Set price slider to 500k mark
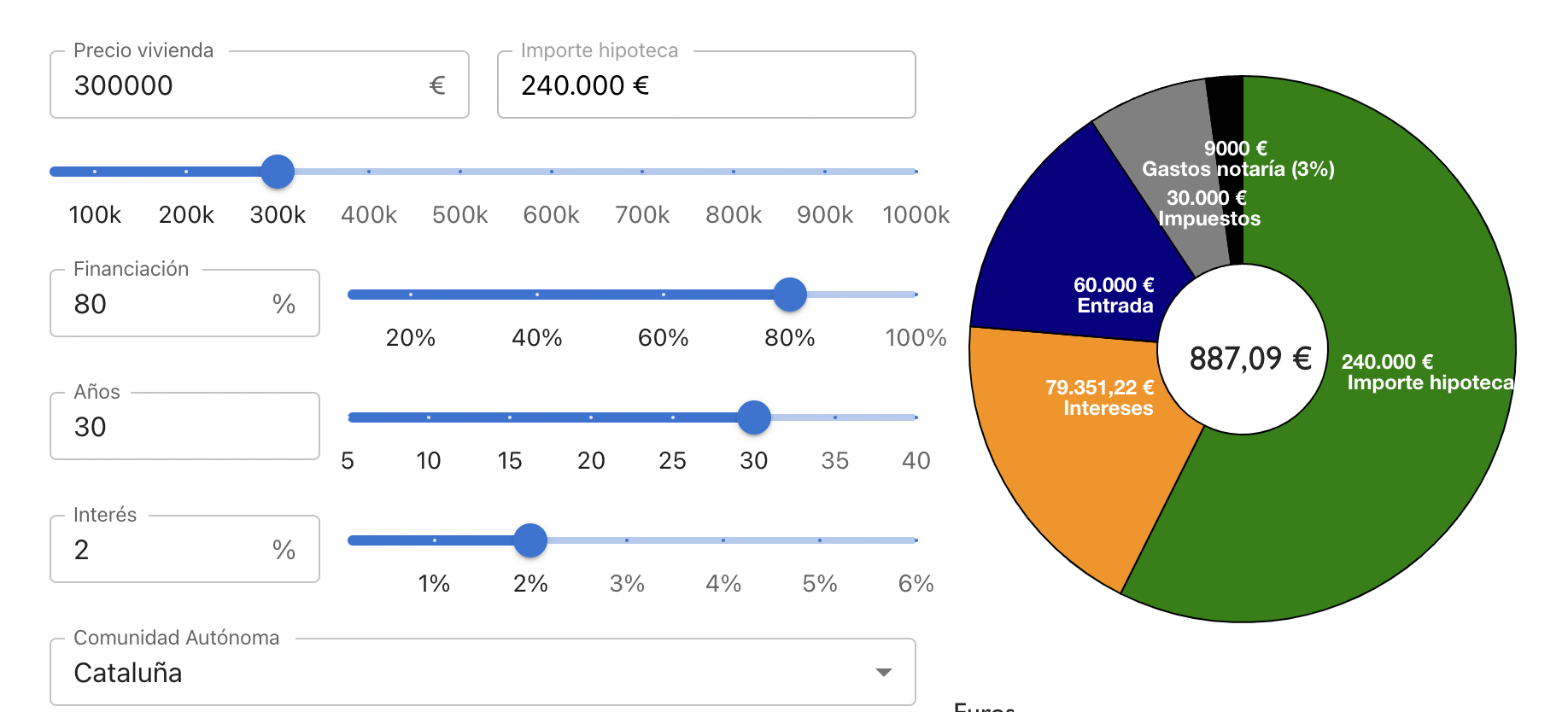This screenshot has width=1568, height=712. point(460,172)
